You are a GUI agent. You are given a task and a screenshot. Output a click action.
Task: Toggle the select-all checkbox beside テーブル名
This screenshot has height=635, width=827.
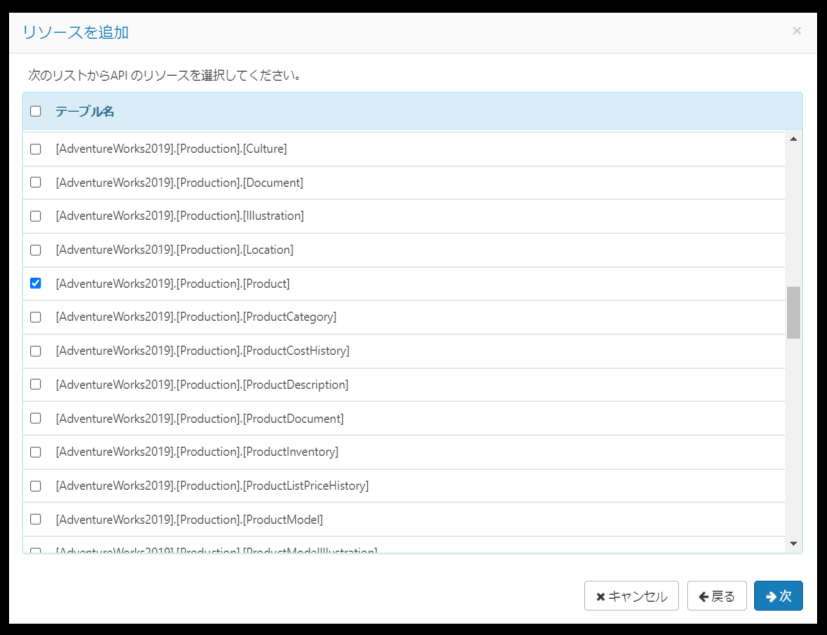(x=35, y=111)
